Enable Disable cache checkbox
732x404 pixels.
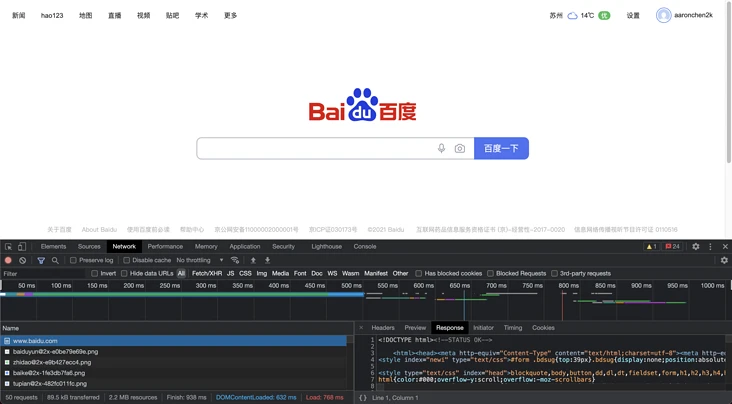click(127, 260)
